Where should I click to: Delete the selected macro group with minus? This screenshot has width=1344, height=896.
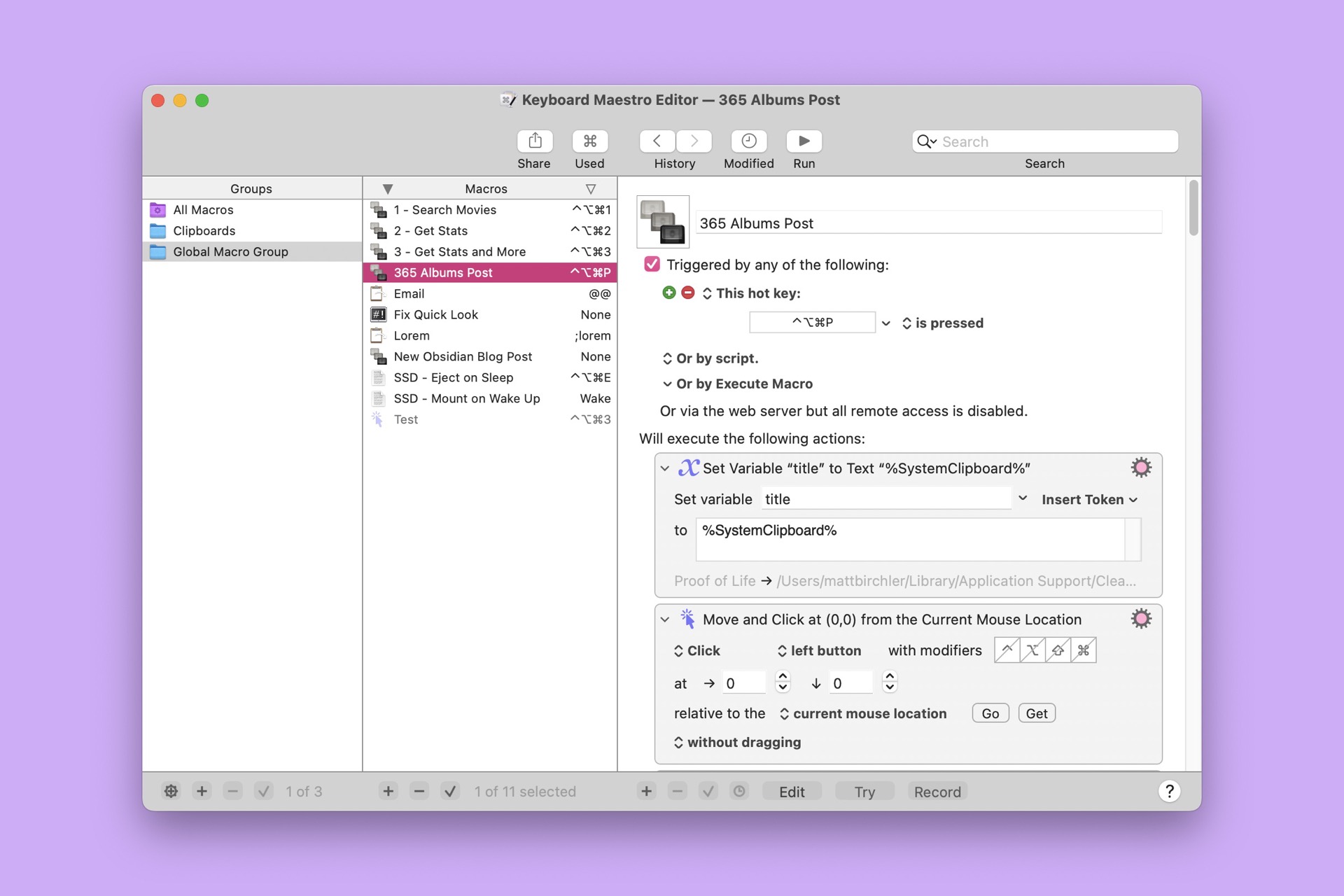233,791
